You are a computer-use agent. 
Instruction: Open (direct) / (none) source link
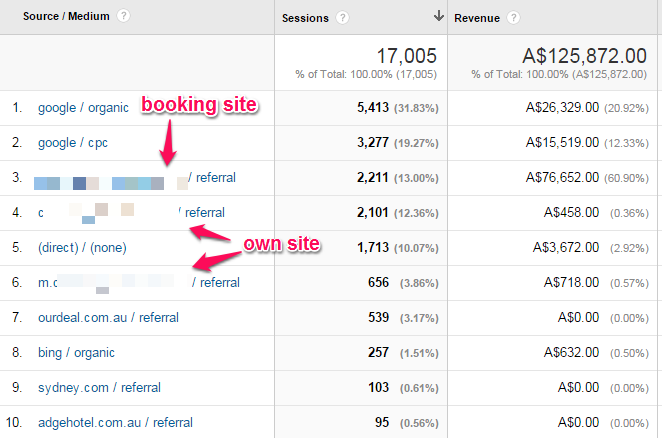[x=82, y=247]
